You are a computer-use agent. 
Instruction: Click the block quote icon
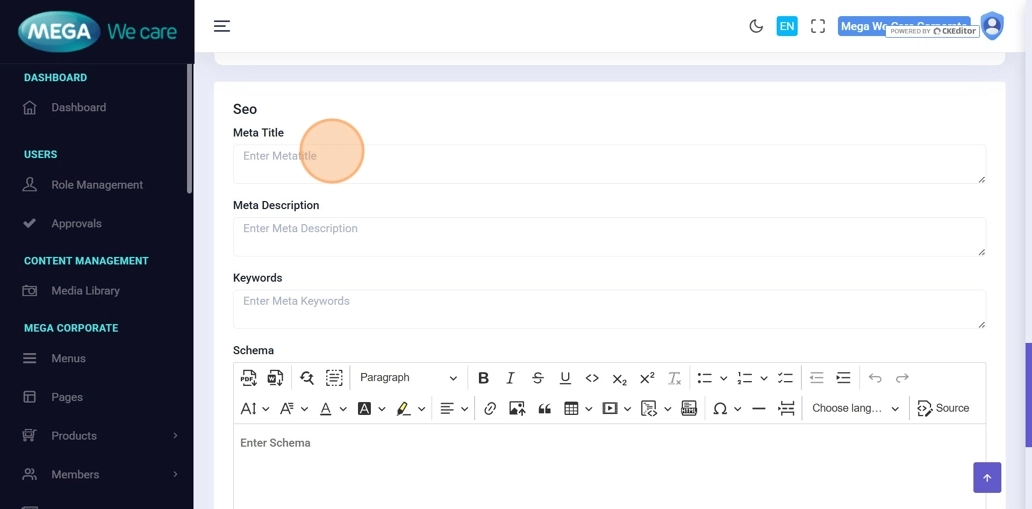click(545, 409)
